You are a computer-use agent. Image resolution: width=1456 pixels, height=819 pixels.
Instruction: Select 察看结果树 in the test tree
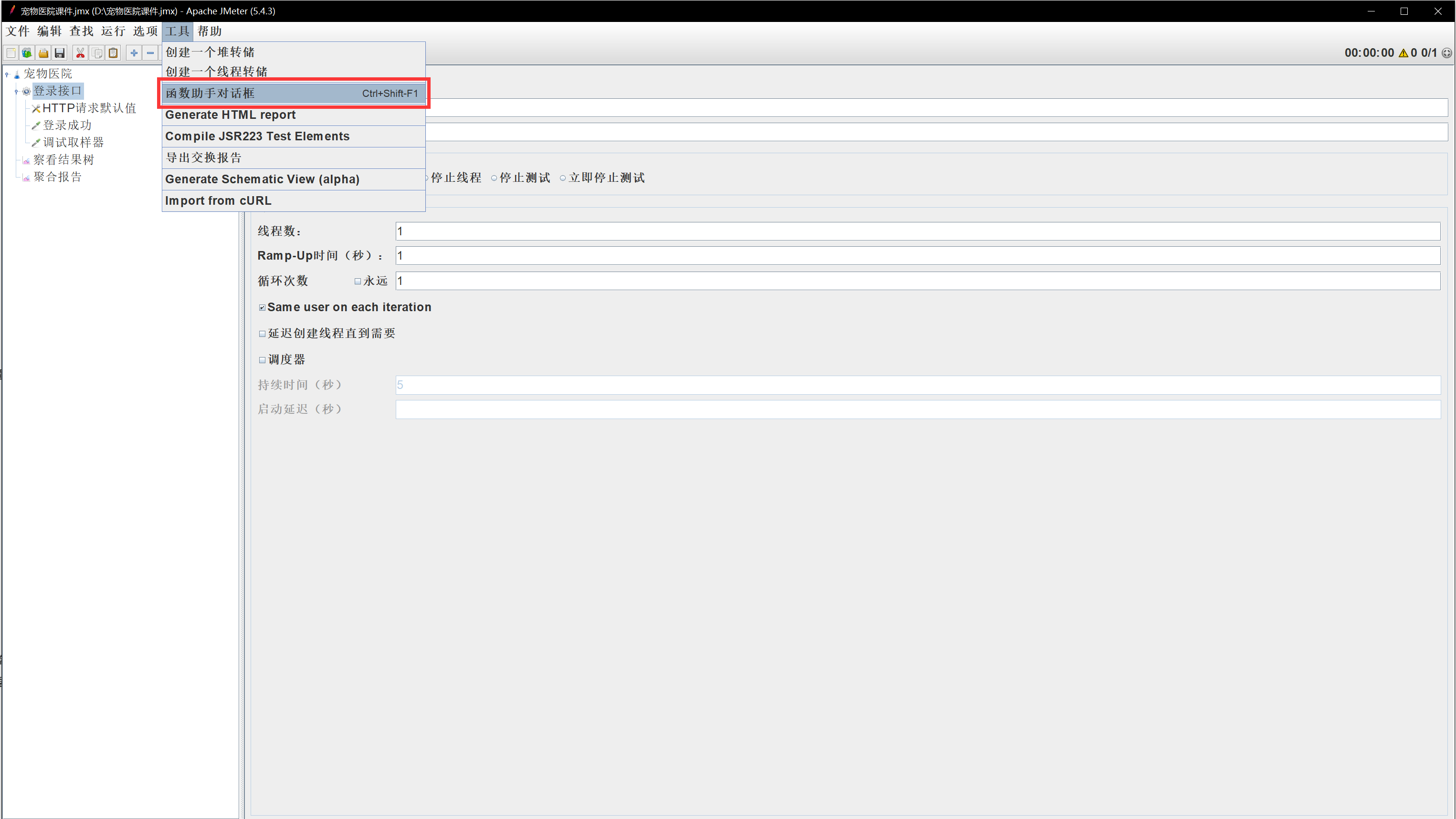point(63,160)
